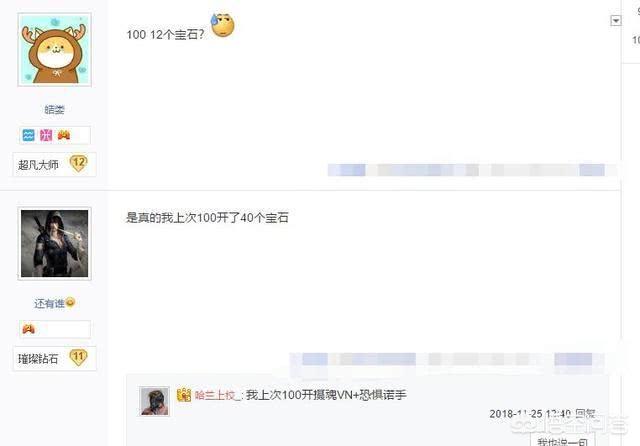This screenshot has width=640, height=446.
Task: Click the level 11 gold heart badge
Action: tap(78, 357)
